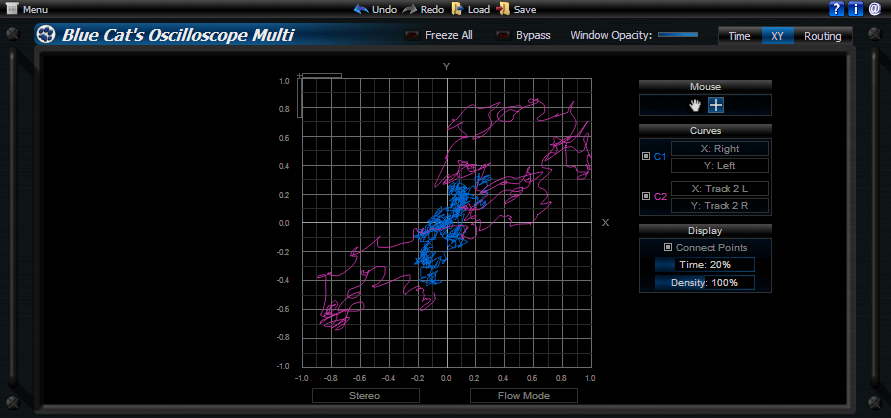Open the C2 X: Track 2 L dropdown

(719, 189)
